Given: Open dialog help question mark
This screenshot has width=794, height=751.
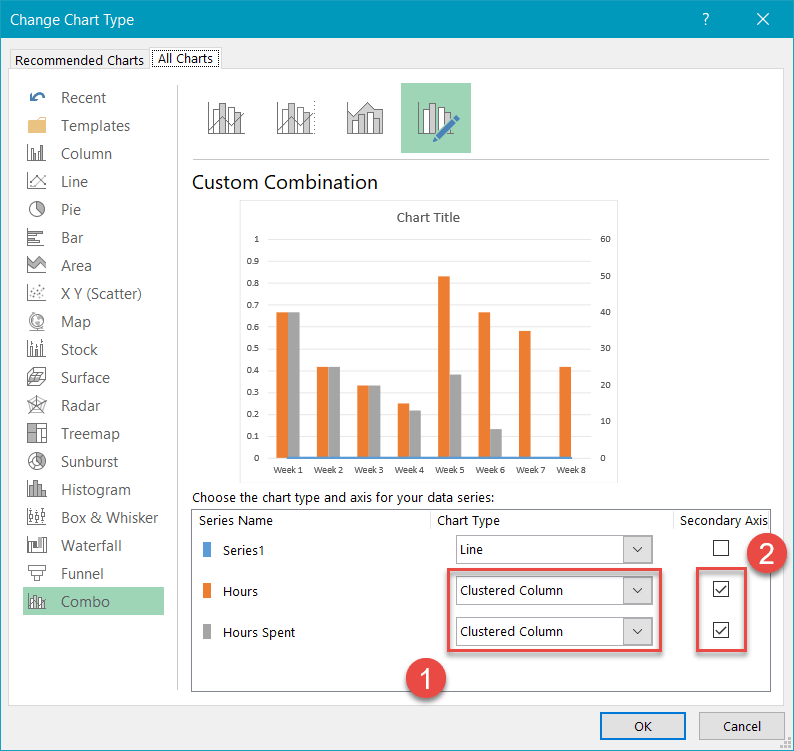Looking at the screenshot, I should (705, 19).
